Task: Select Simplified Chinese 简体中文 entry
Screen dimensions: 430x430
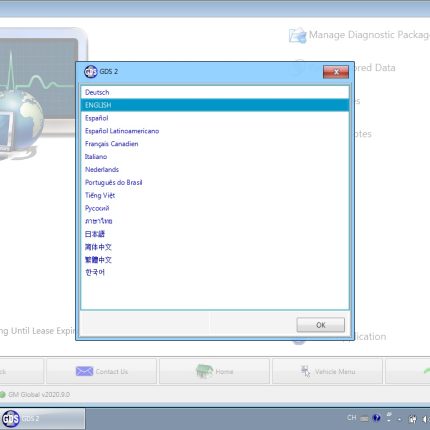Action: click(x=215, y=247)
